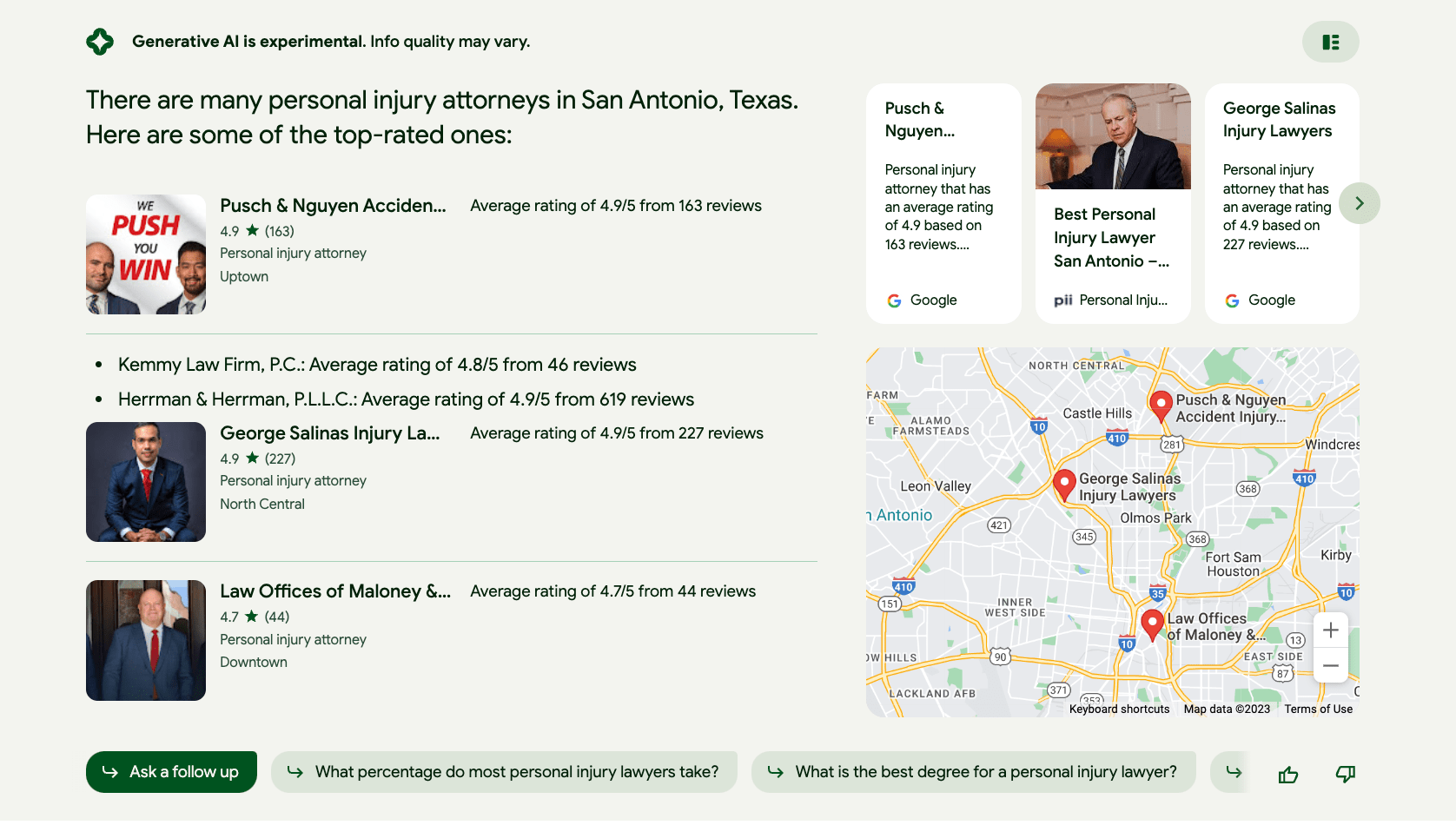Open the George Salinas portrait thumbnail

pyautogui.click(x=146, y=482)
